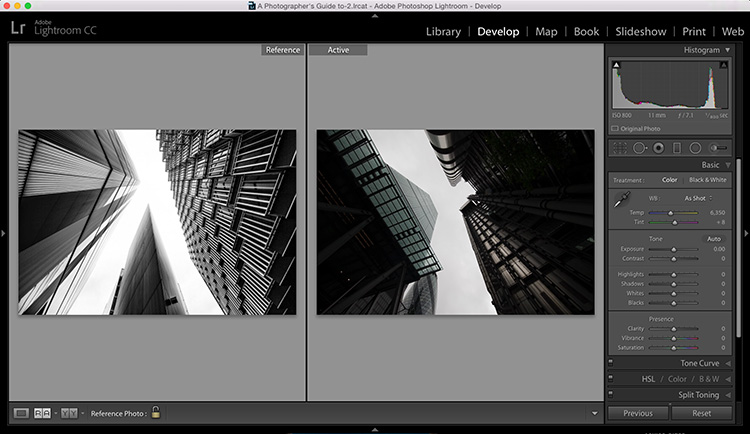750x434 pixels.
Task: Click the Reset button
Action: click(702, 413)
